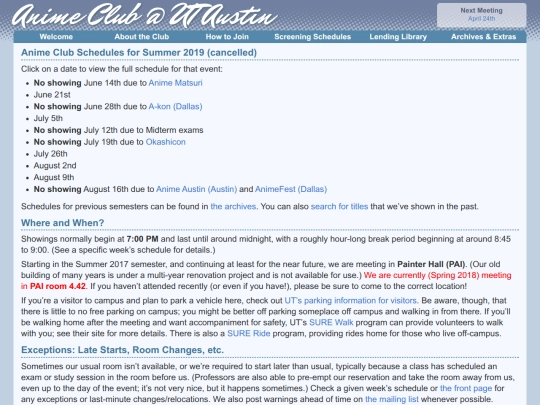
Task: Click the bold 7:00 PM text
Action: coord(142,239)
